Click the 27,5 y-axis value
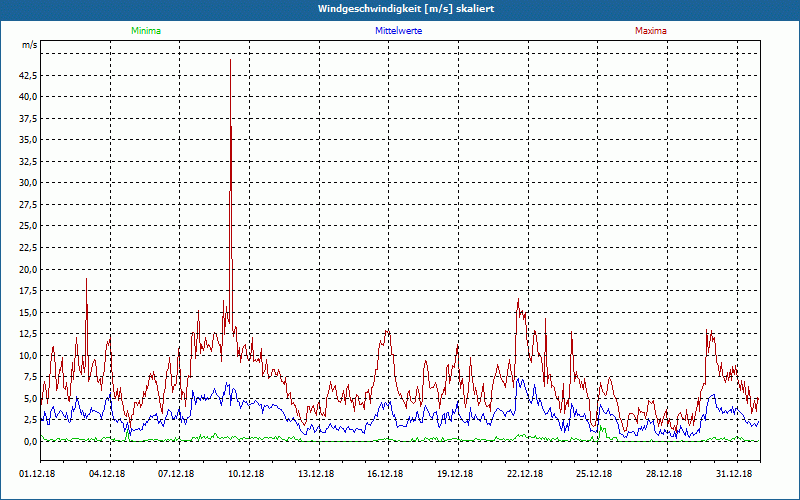This screenshot has height=500, width=800. tap(28, 205)
